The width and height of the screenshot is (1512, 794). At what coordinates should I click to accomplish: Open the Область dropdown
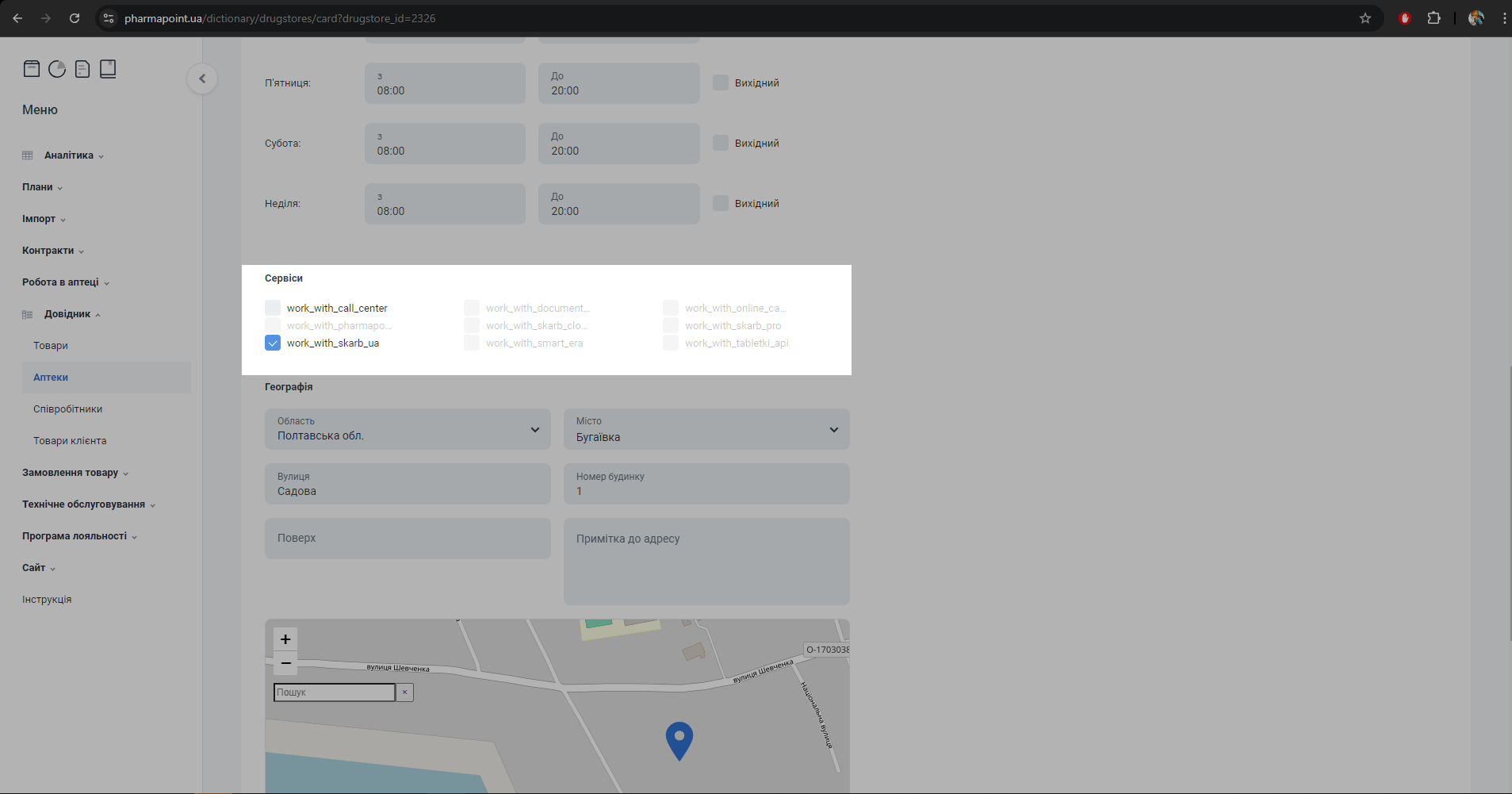pos(408,429)
